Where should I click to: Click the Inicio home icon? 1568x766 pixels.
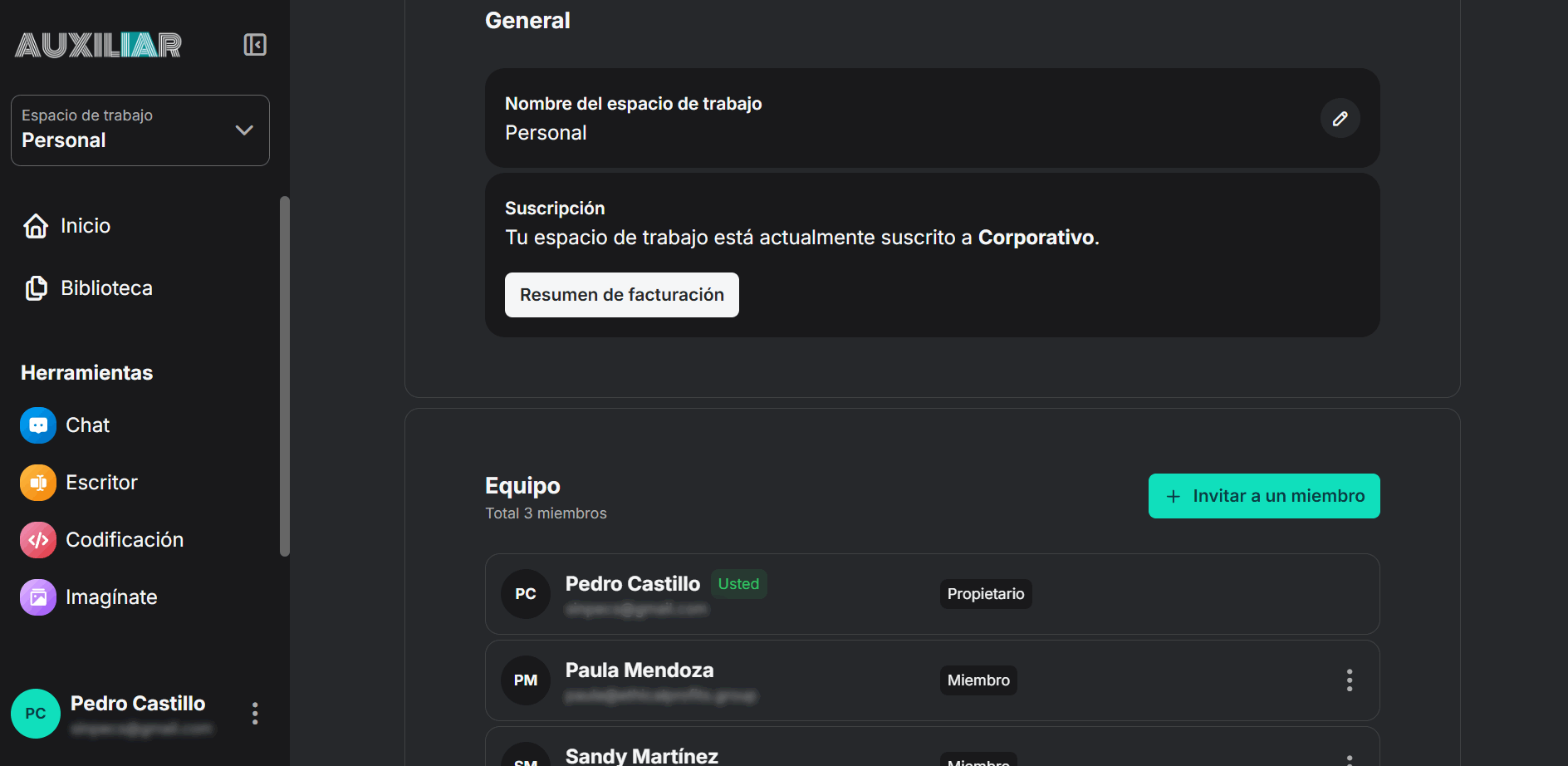[36, 225]
